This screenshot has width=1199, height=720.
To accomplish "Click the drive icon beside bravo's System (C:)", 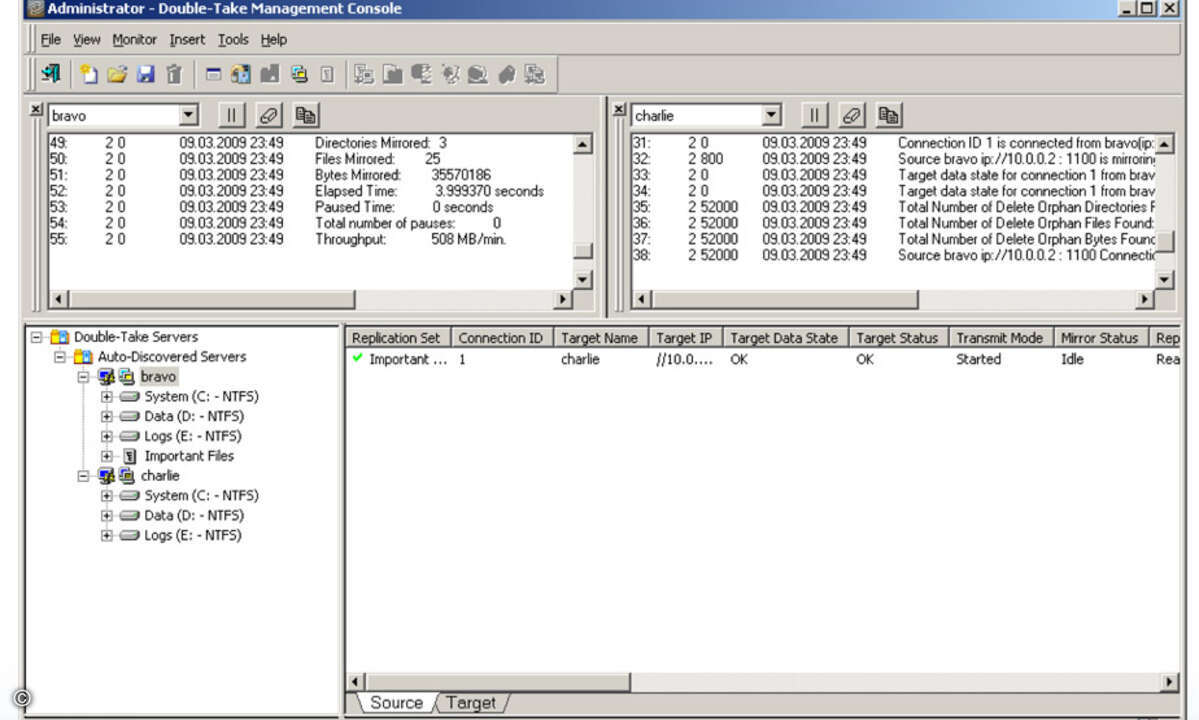I will [130, 396].
